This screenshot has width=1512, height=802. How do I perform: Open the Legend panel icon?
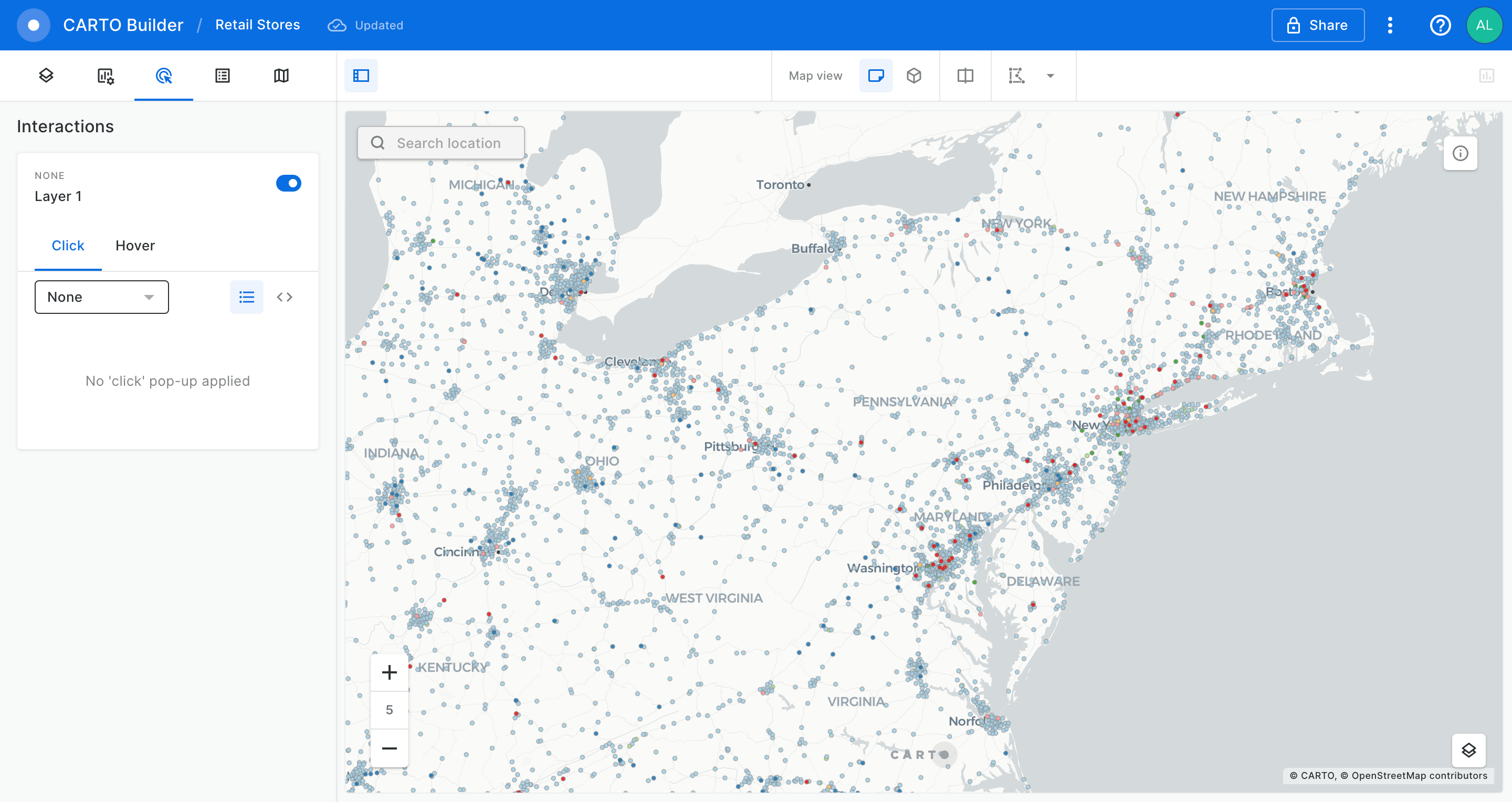(x=223, y=75)
